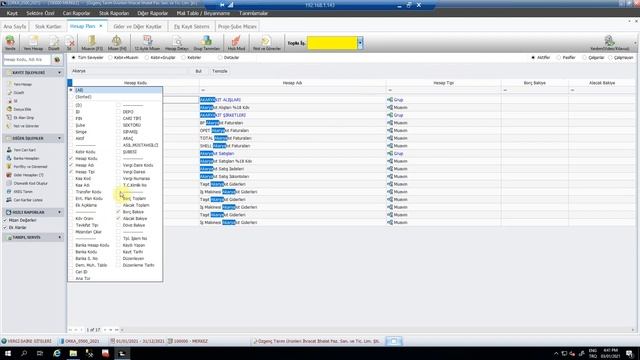Image resolution: width=640 pixels, height=360 pixels.
Task: Click the Hızlı Mod toolbar icon
Action: (x=236, y=42)
